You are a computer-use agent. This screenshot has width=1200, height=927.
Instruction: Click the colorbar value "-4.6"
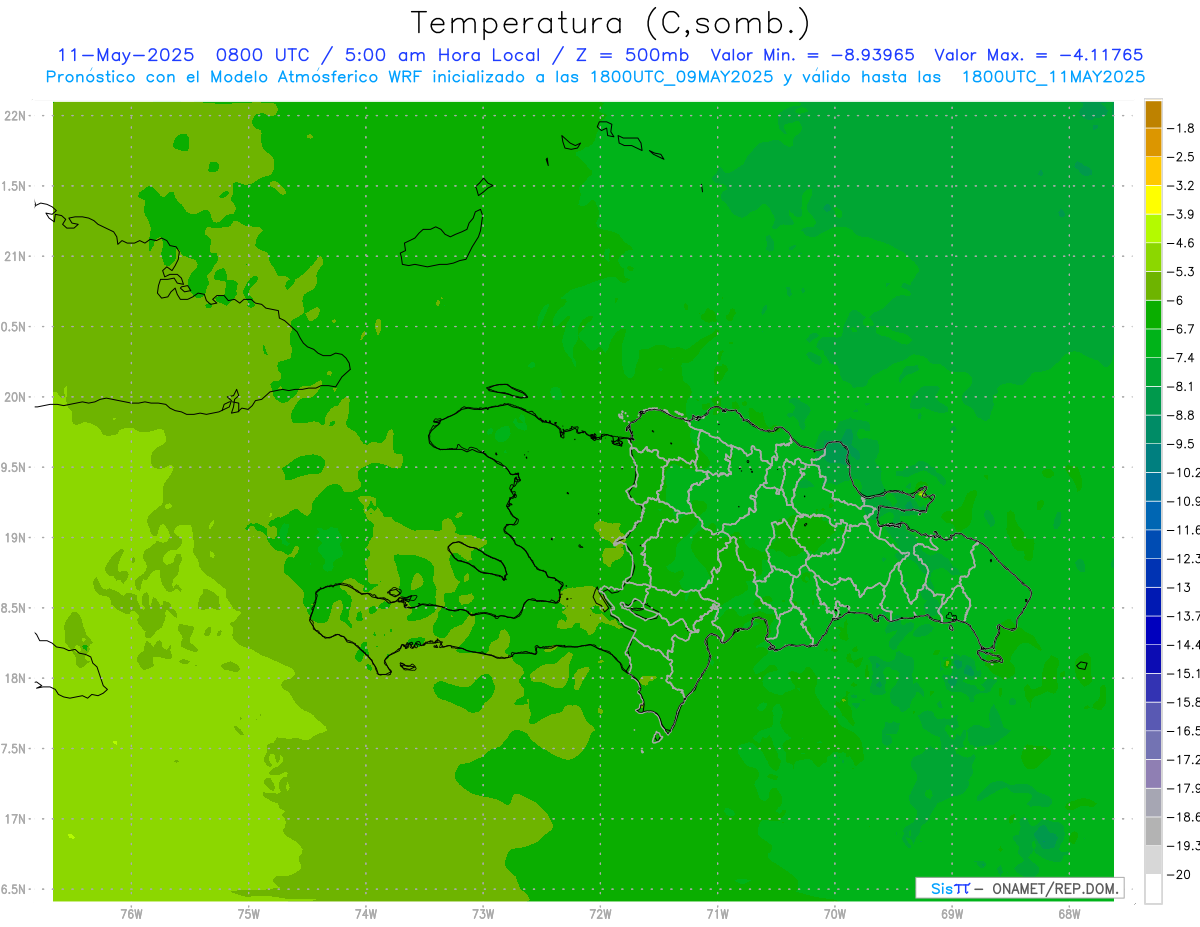1181,243
